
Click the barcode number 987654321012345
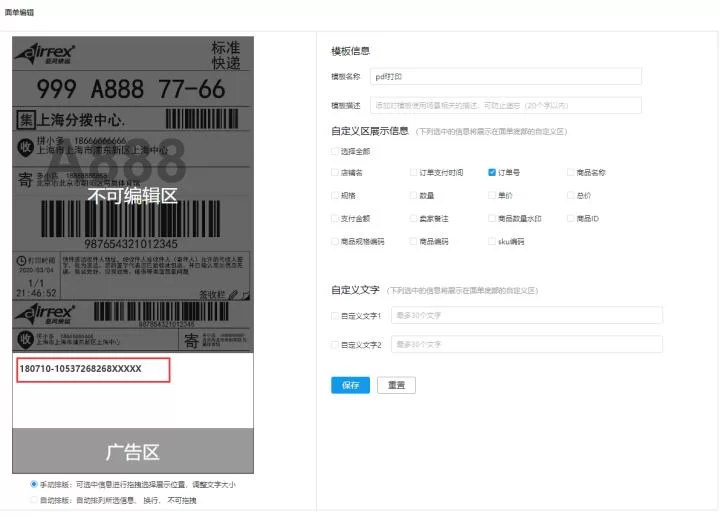pyautogui.click(x=131, y=244)
